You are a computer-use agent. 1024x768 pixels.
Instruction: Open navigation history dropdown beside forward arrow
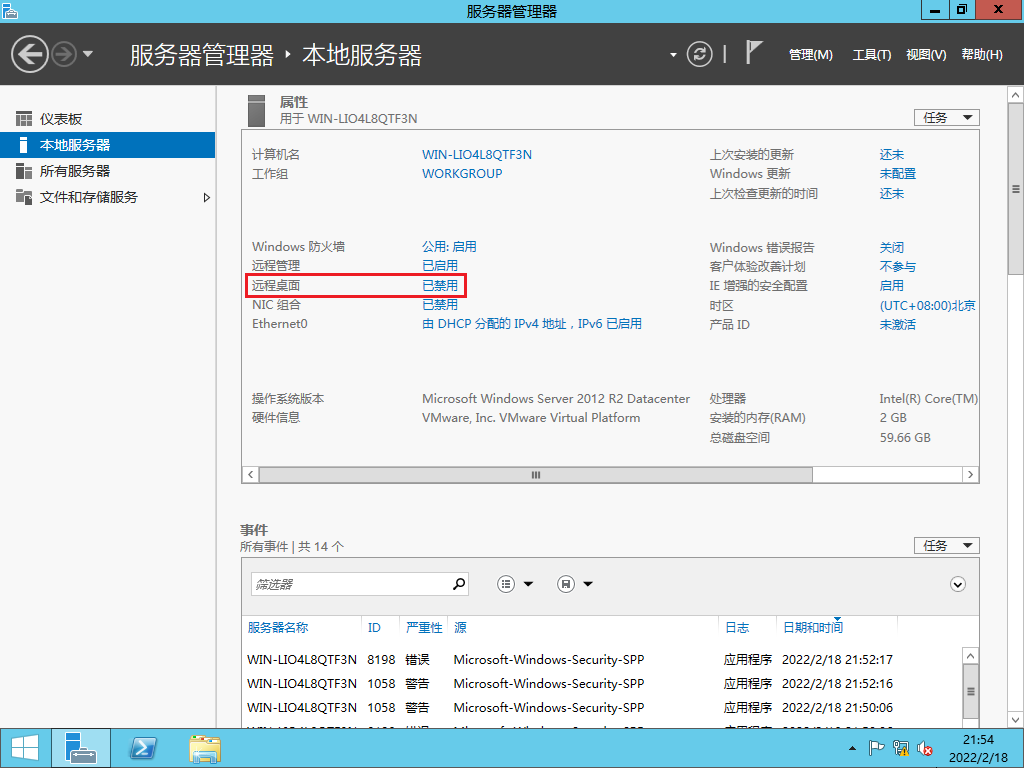88,54
